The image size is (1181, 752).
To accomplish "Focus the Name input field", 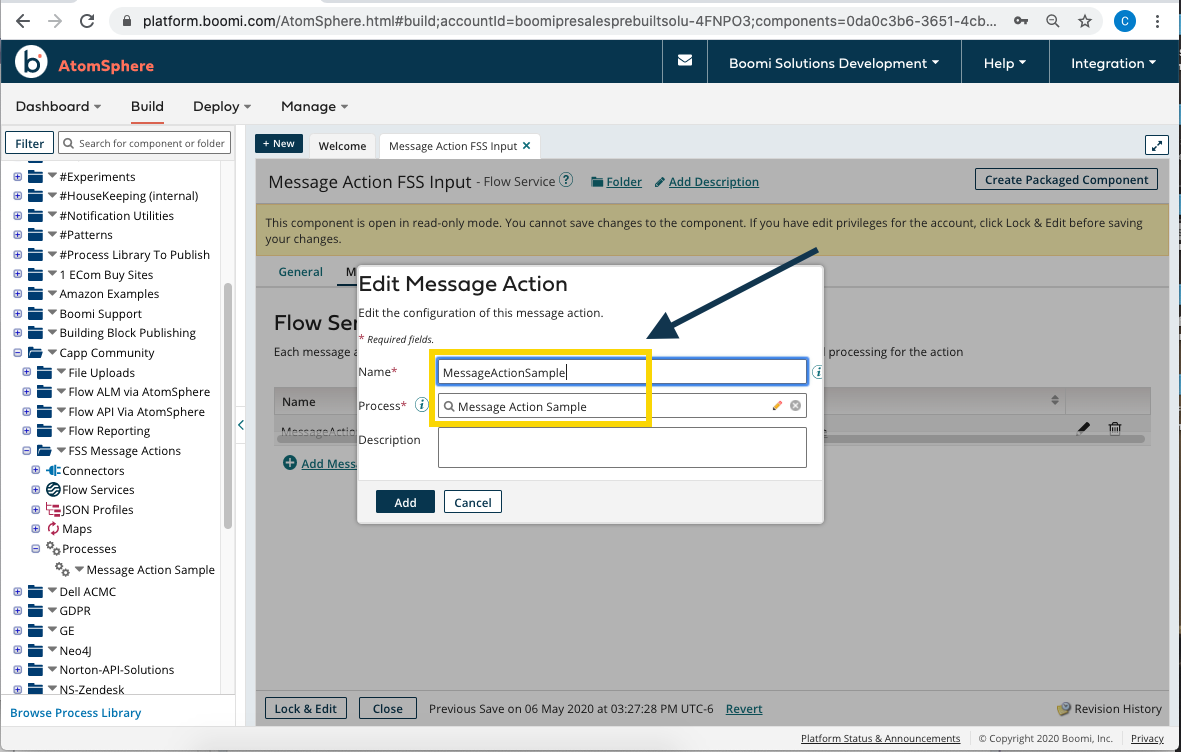I will [x=622, y=371].
